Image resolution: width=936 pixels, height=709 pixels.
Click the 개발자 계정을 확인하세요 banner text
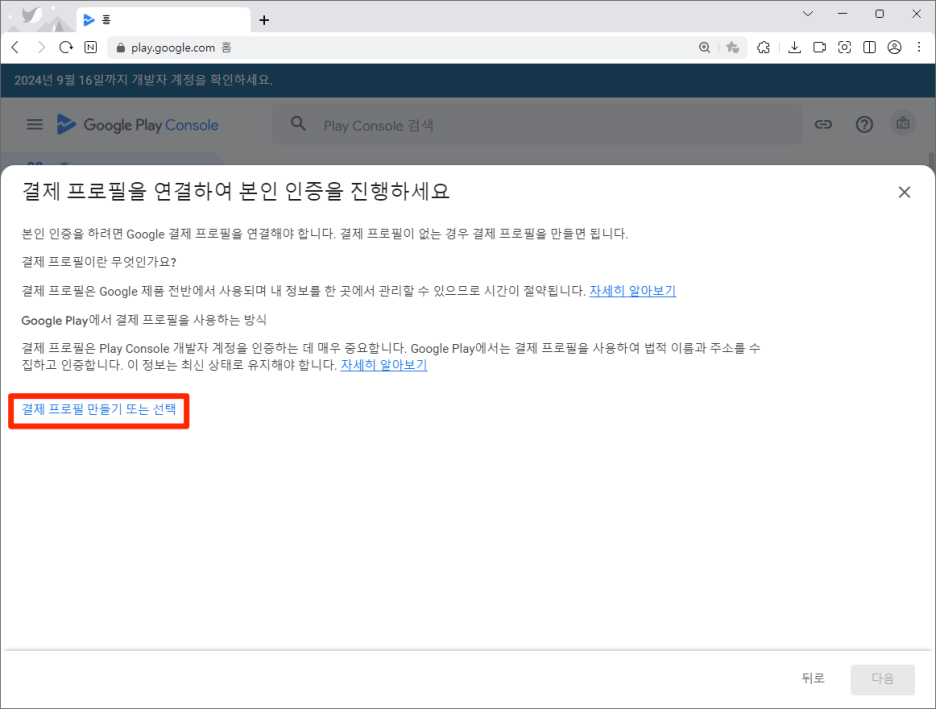pos(143,80)
